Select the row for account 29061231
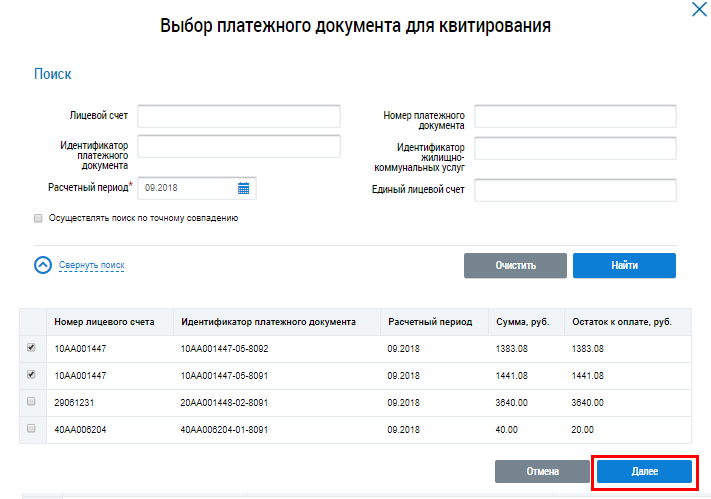This screenshot has height=499, width=711. click(31, 402)
